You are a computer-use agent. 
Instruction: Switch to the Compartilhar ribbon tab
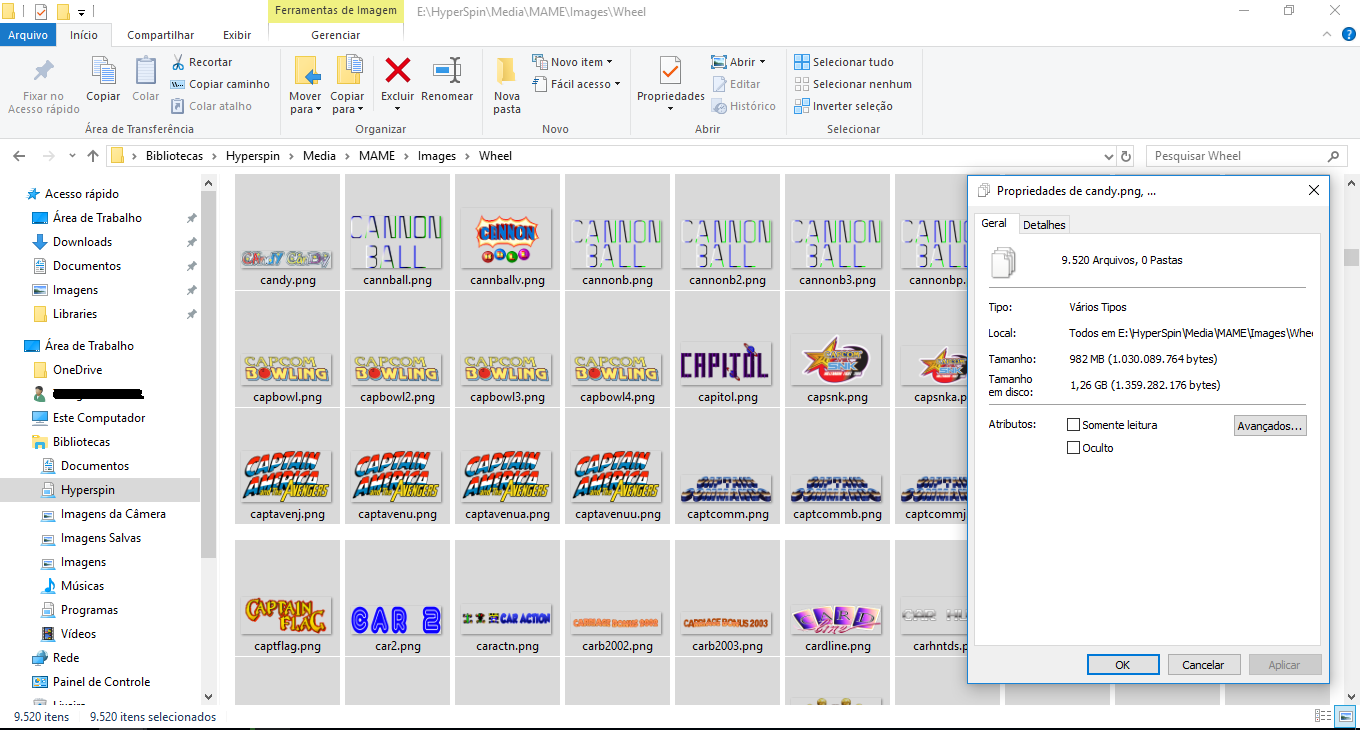pos(160,35)
